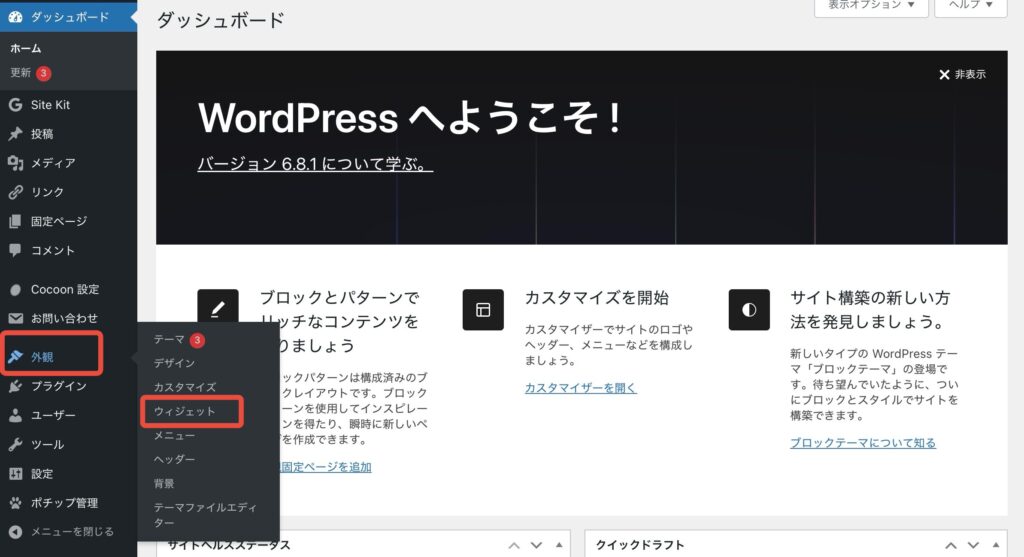
Task: Click the pencil edit icon tile
Action: pyautogui.click(x=217, y=308)
